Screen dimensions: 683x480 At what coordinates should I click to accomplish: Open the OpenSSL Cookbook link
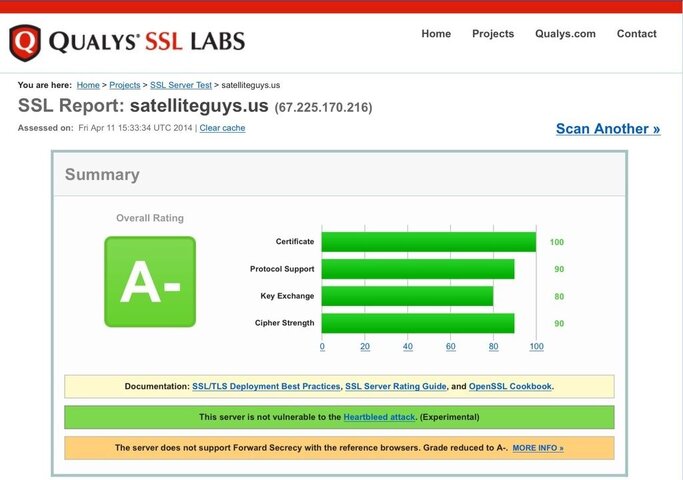[510, 386]
